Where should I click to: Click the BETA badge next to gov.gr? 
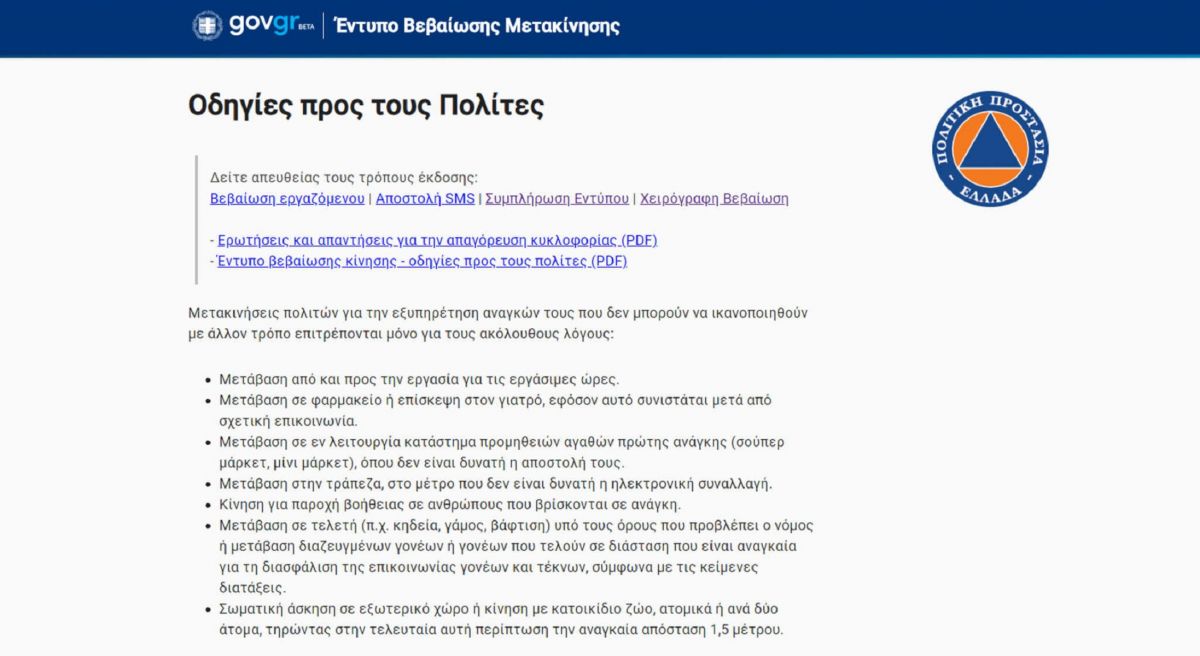coord(306,28)
